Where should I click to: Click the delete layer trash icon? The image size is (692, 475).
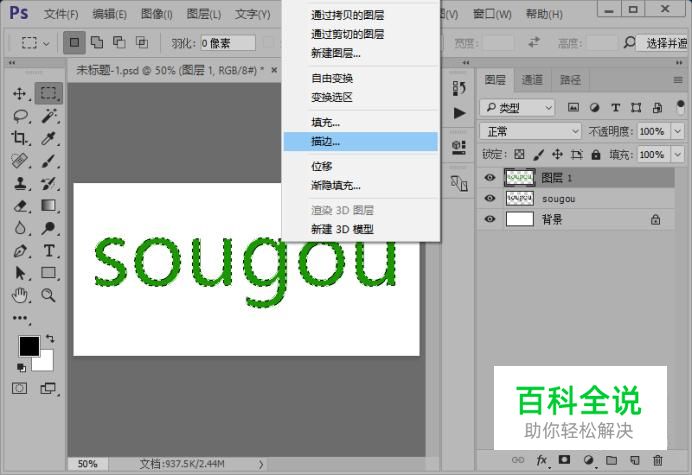[658, 460]
